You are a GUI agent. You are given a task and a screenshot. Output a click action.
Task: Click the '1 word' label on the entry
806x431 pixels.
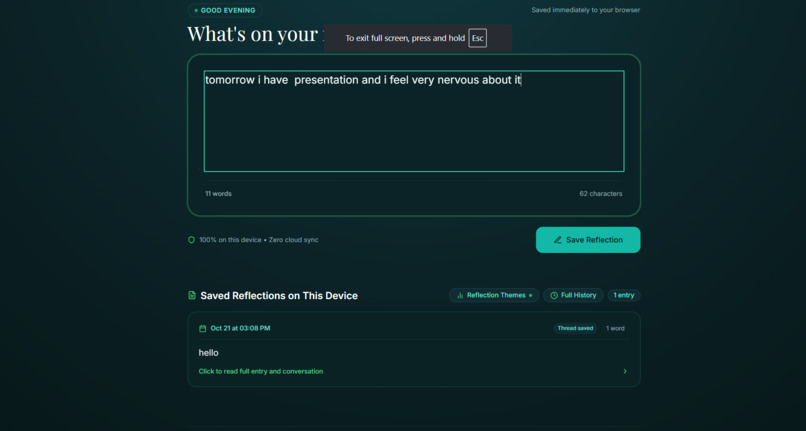[x=615, y=328]
